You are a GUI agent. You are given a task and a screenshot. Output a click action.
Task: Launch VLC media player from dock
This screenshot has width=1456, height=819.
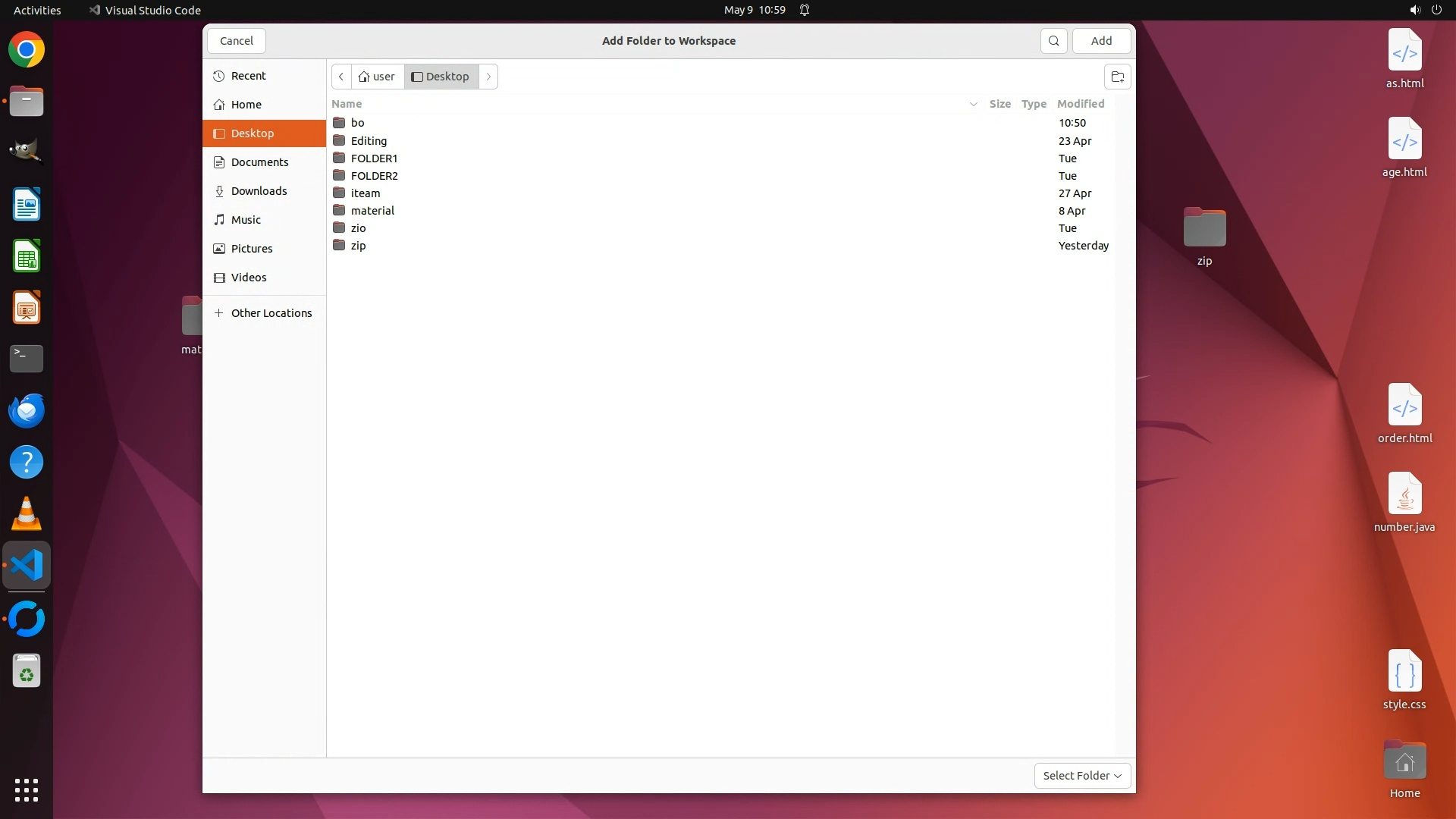27,514
